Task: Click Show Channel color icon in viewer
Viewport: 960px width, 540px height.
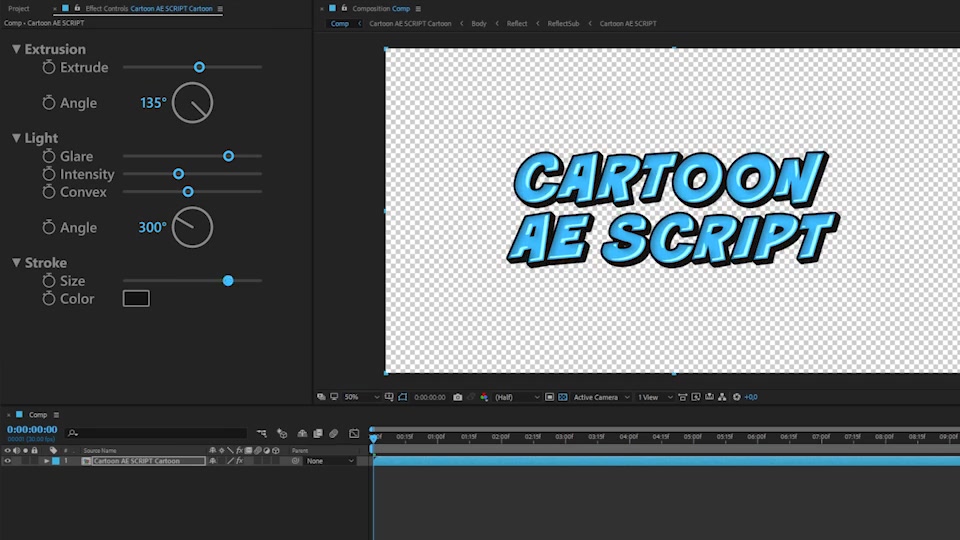Action: (x=484, y=397)
